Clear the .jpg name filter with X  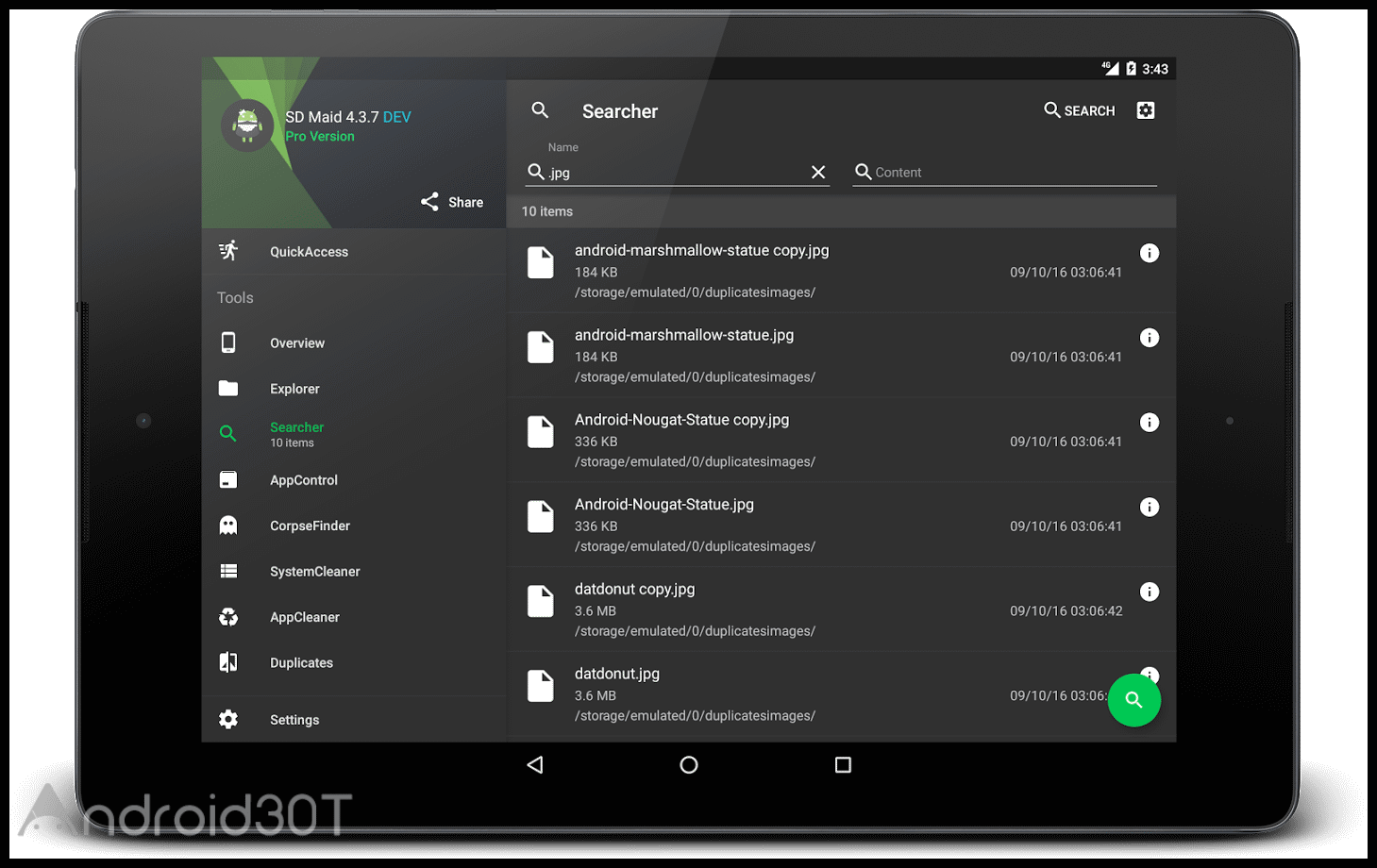click(818, 172)
